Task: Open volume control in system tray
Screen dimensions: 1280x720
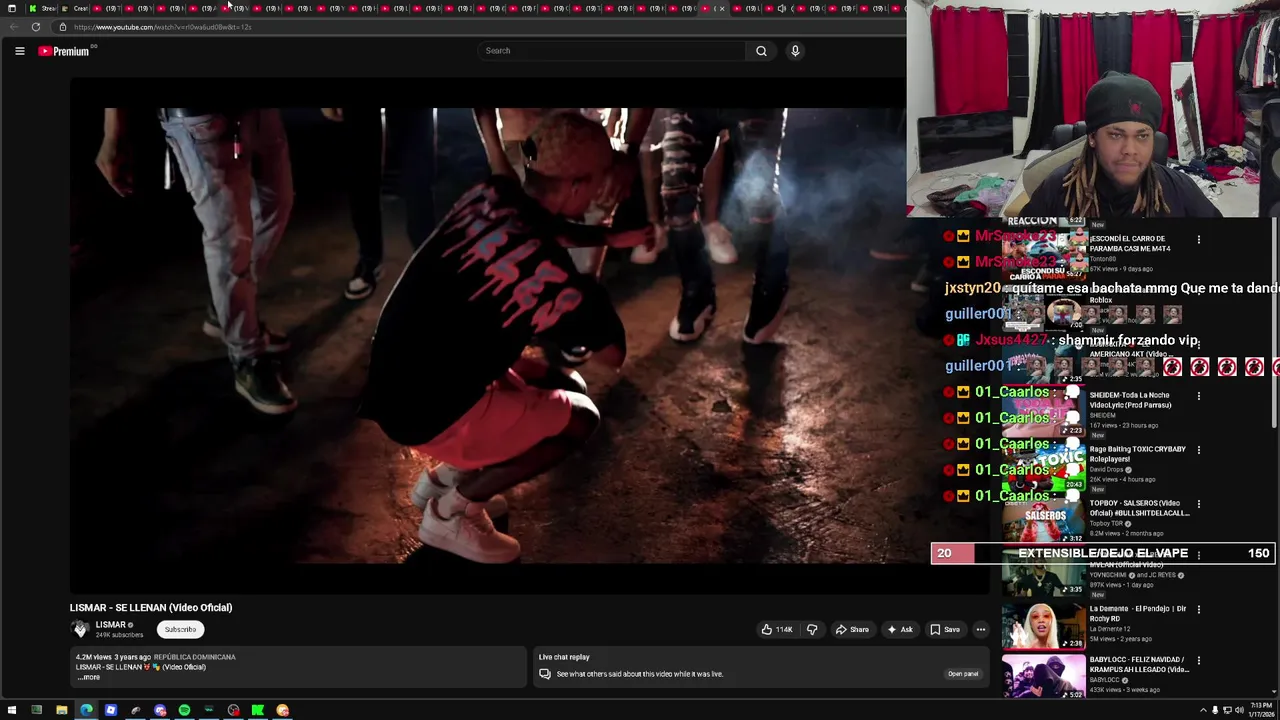Action: click(x=1239, y=710)
